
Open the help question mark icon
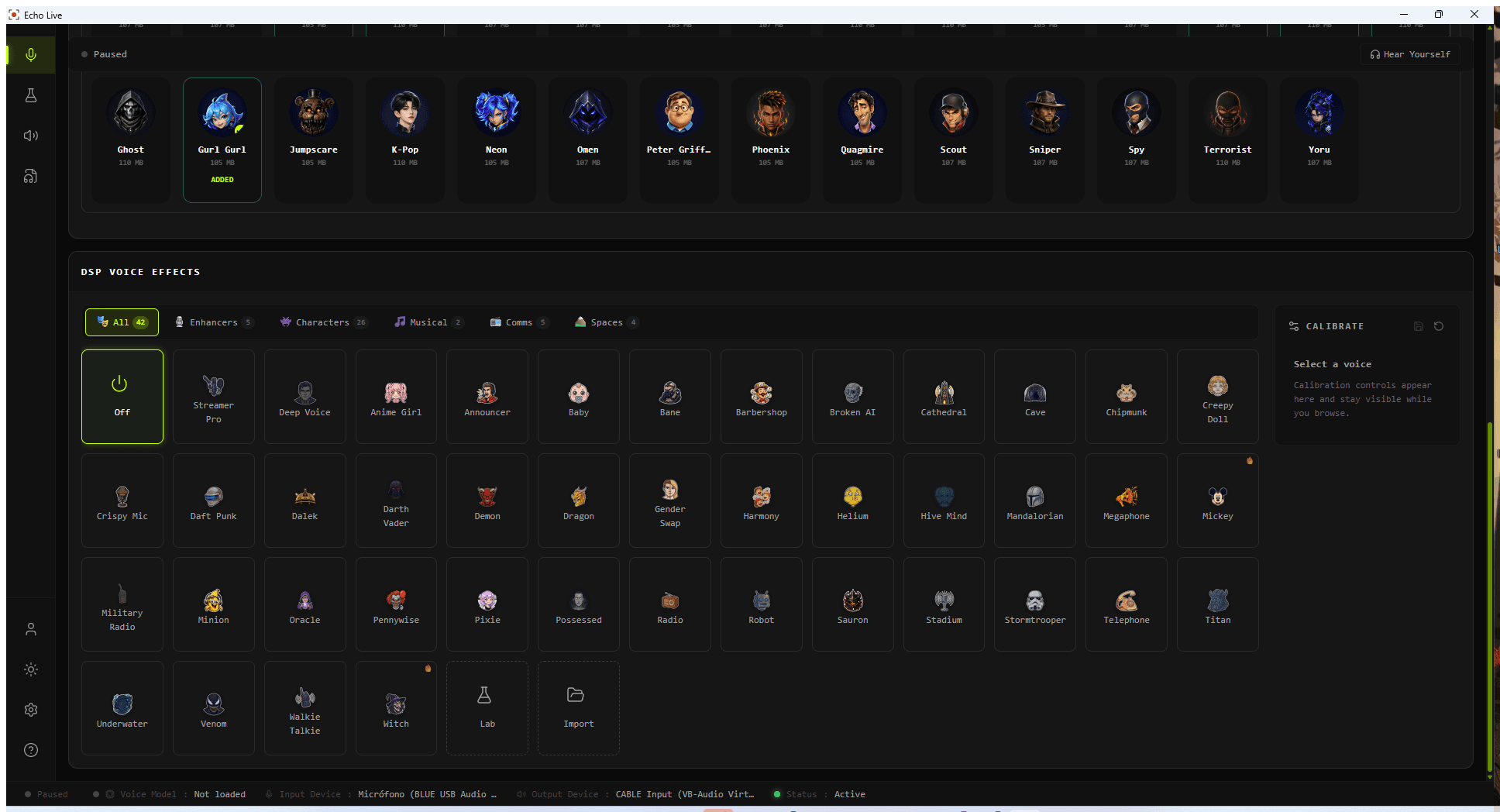31,750
